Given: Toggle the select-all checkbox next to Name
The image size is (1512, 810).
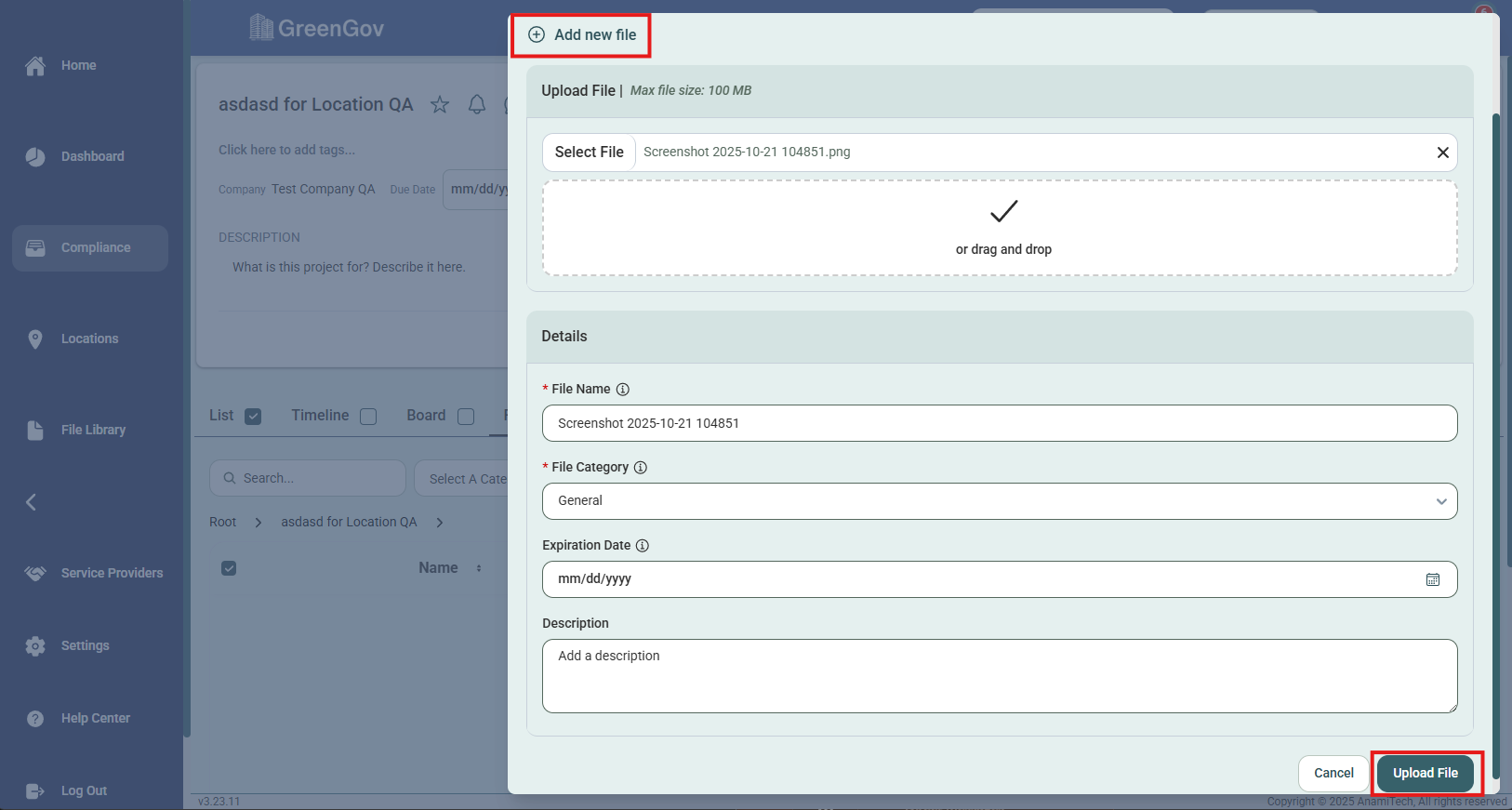Looking at the screenshot, I should 229,568.
